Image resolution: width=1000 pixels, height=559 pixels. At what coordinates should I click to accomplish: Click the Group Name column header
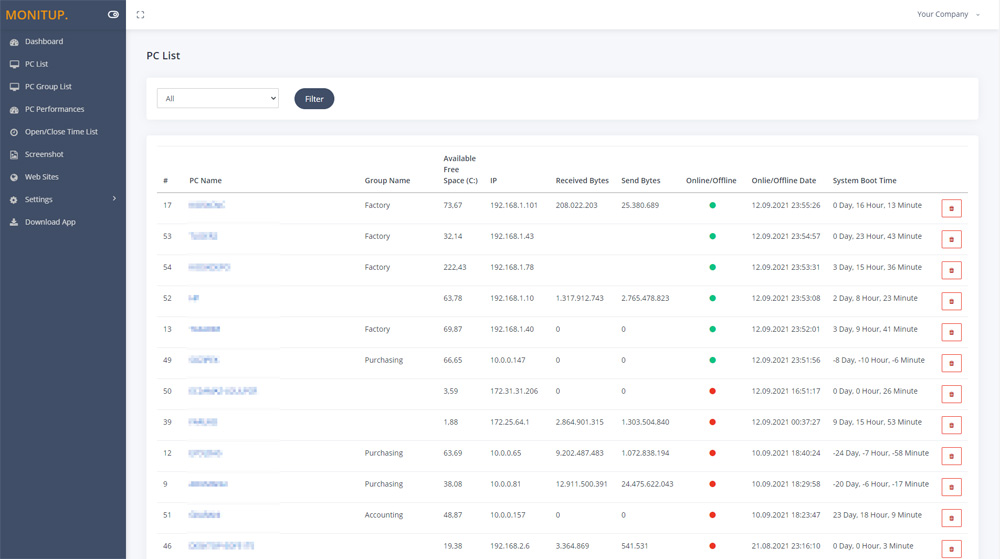[387, 180]
